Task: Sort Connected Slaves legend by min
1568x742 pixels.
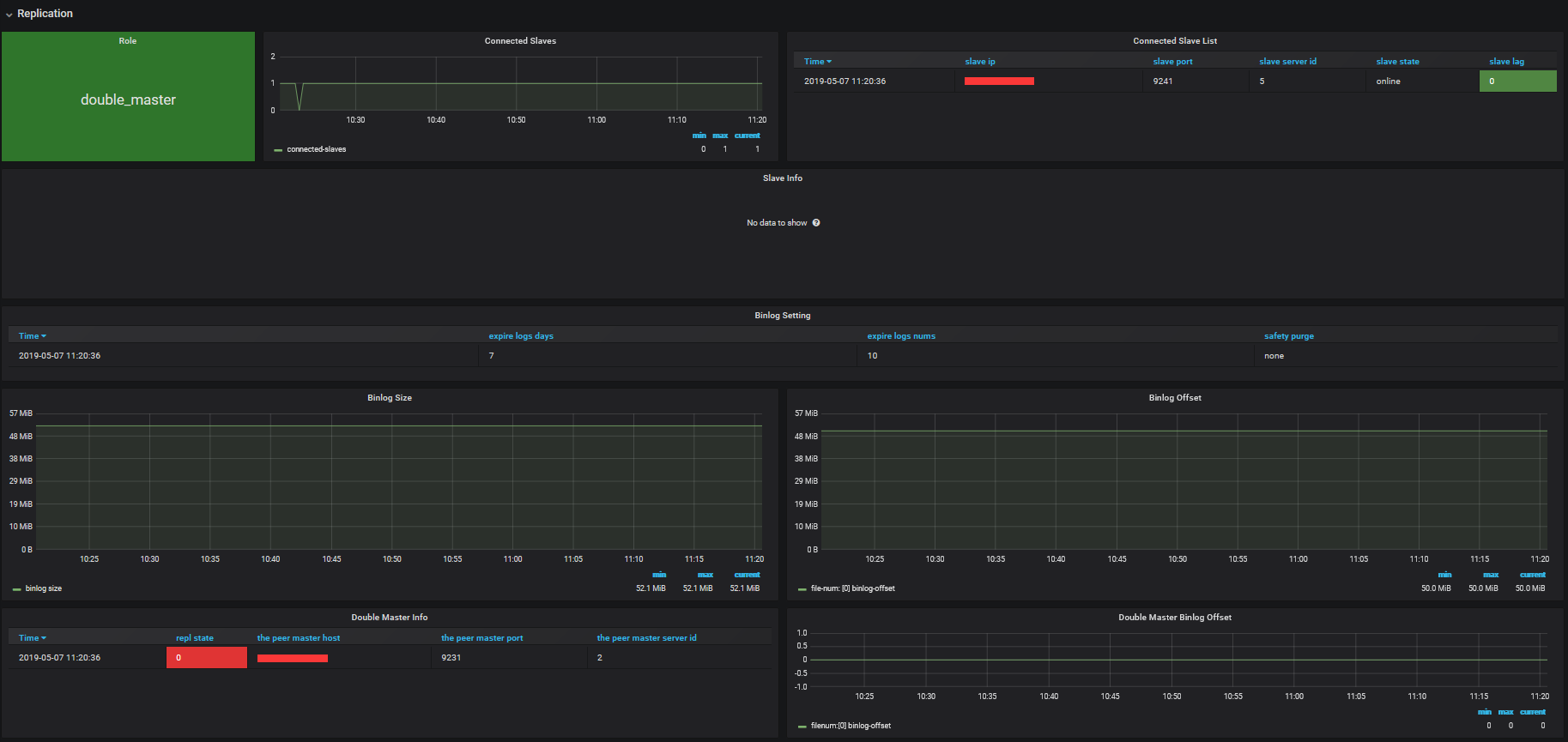Action: 699,136
